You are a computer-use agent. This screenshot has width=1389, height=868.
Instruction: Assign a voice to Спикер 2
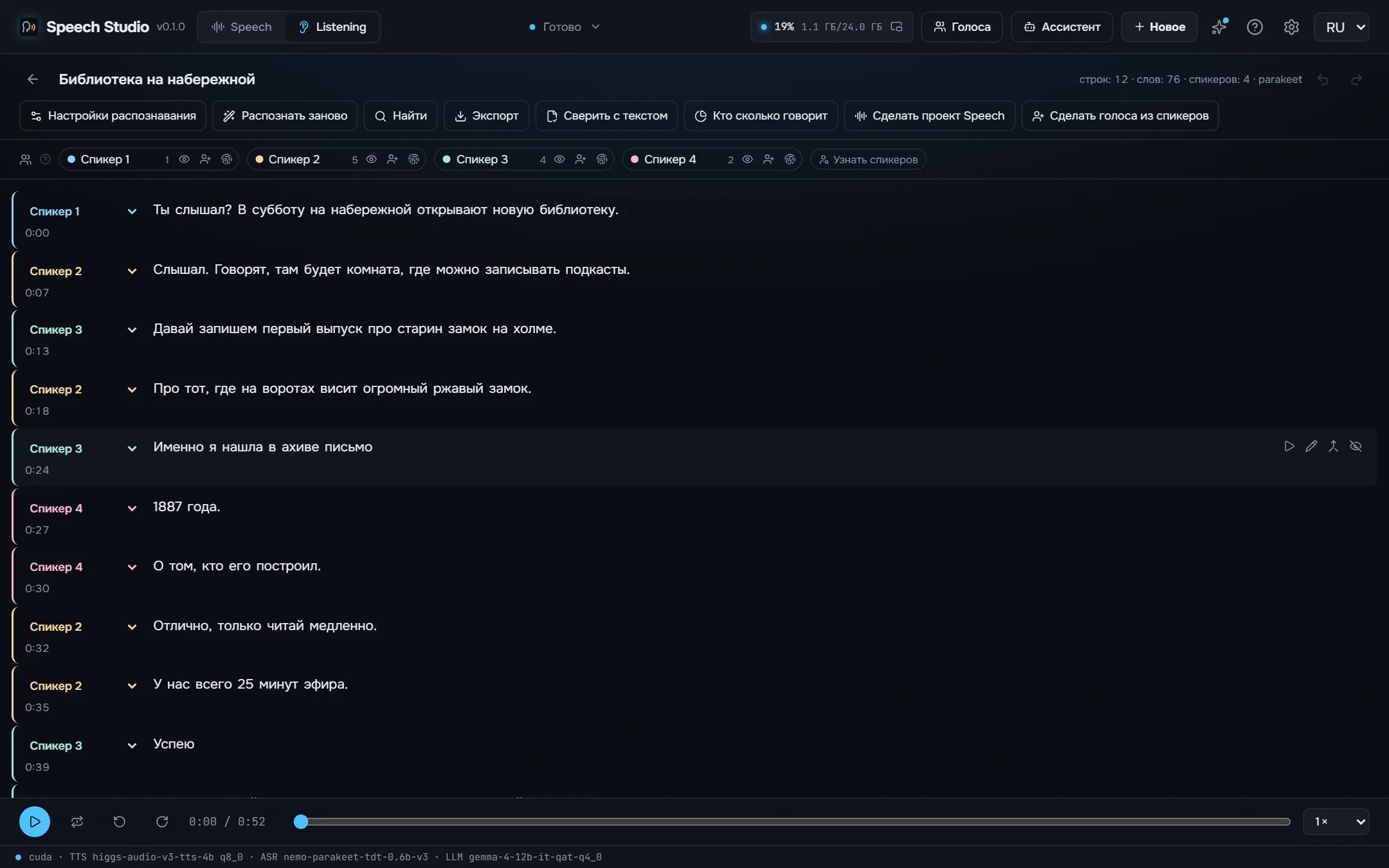coord(392,159)
